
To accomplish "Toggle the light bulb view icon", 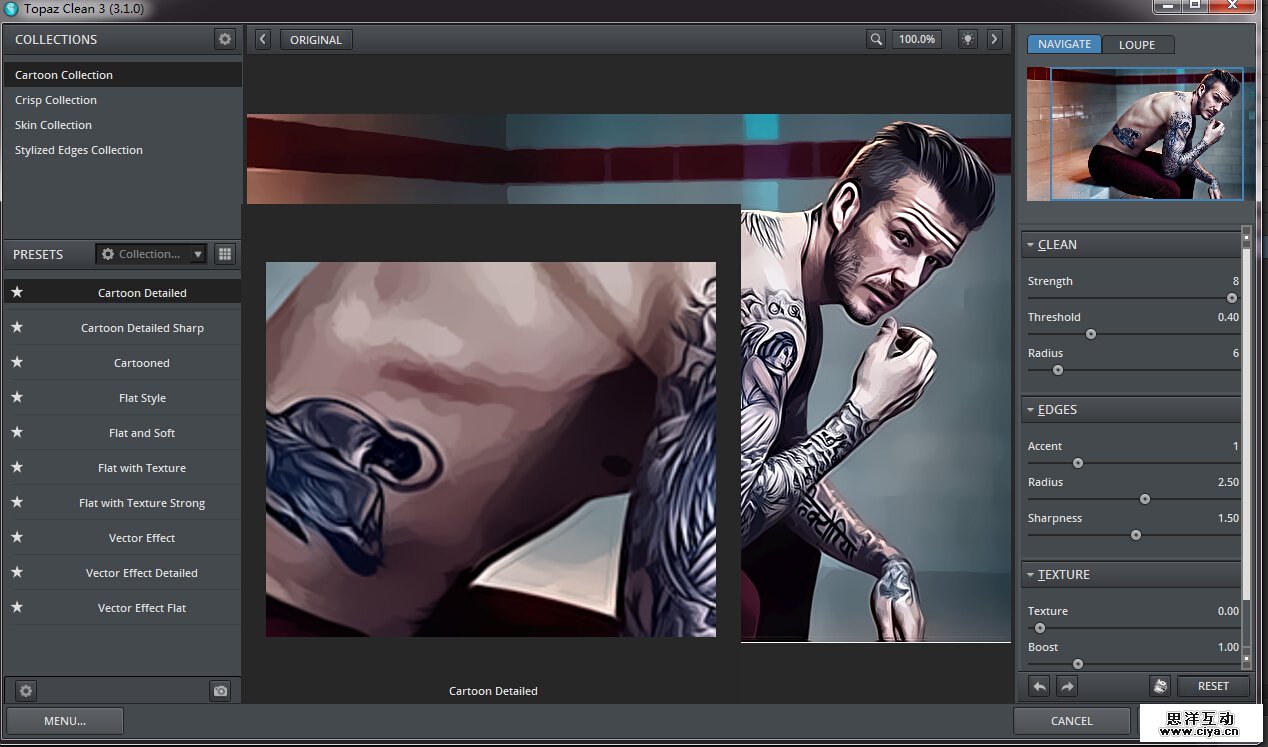I will tap(967, 39).
